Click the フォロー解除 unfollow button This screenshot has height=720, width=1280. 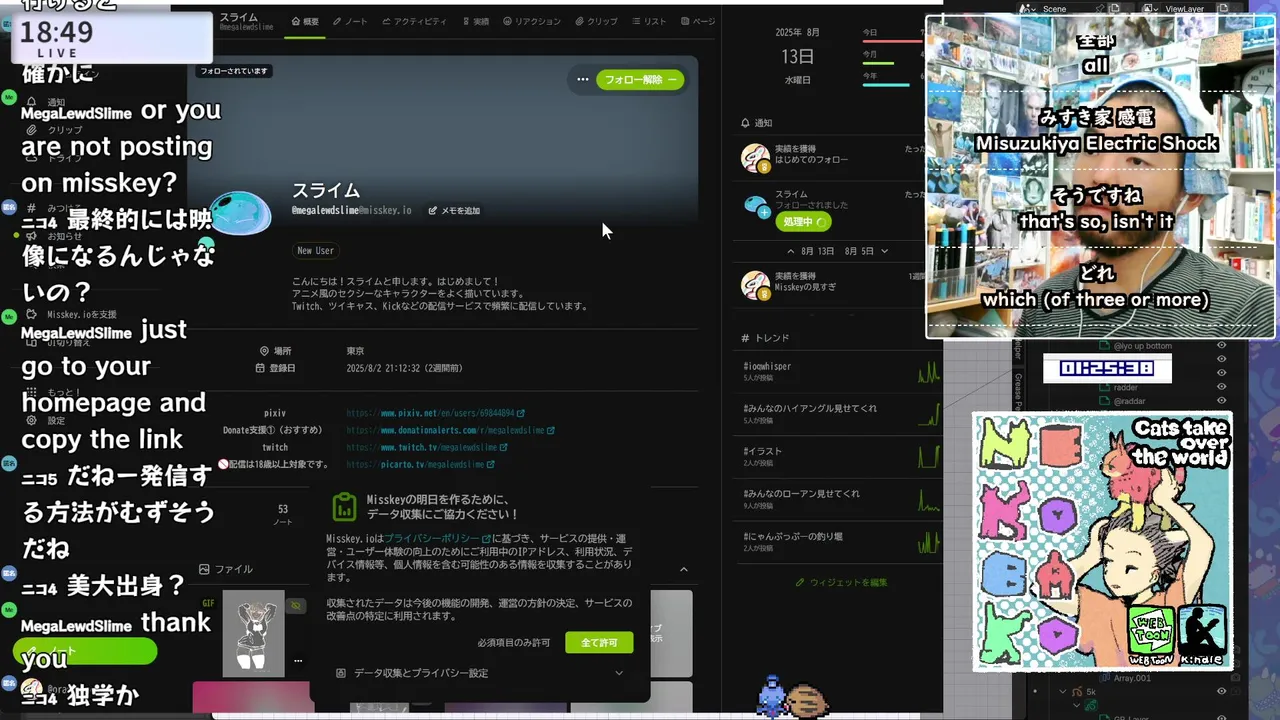640,80
